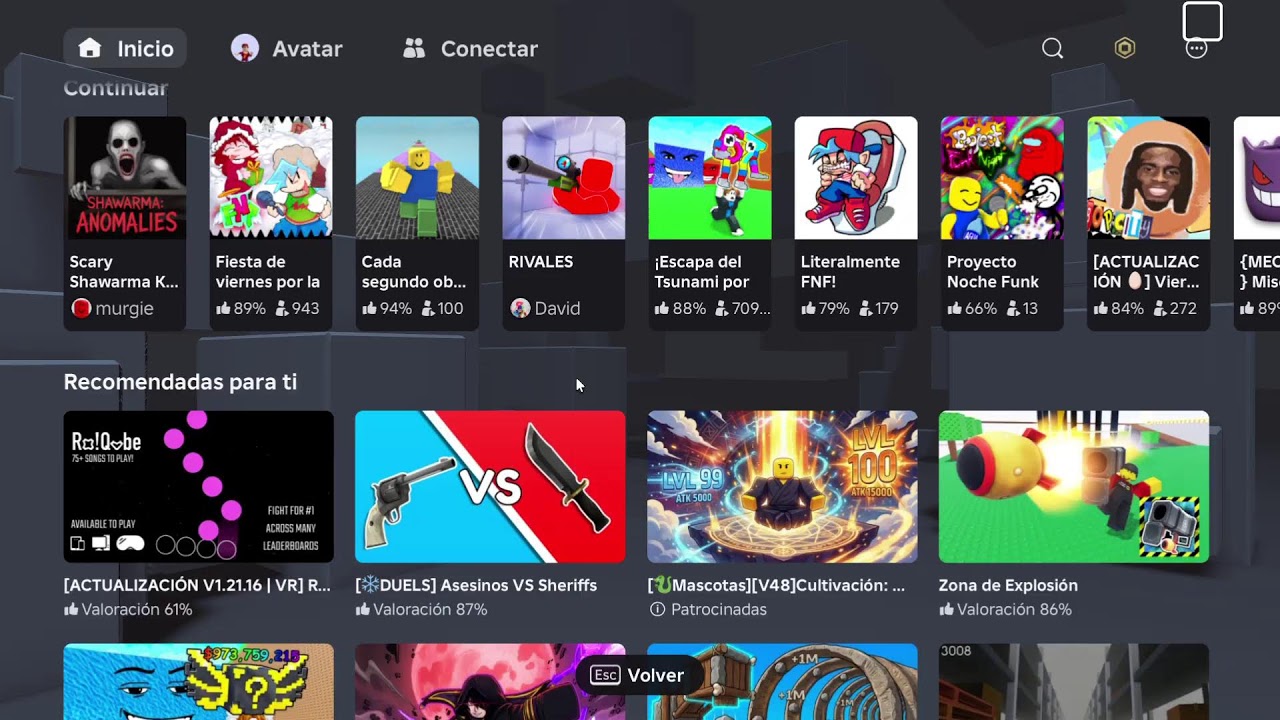Open Literalmente FNF! game thumbnail
Viewport: 1280px width, 720px height.
(856, 178)
